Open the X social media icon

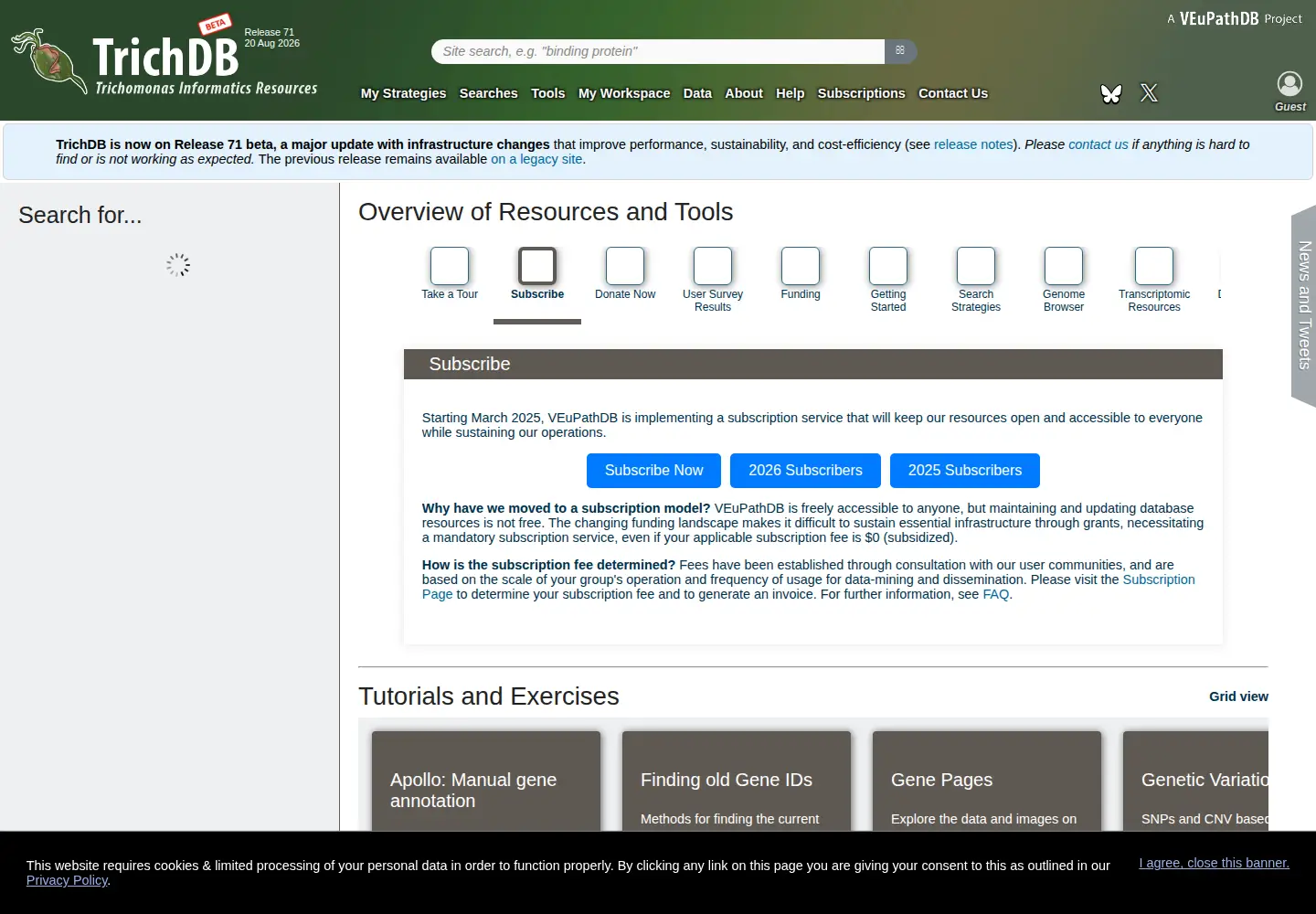pos(1149,93)
